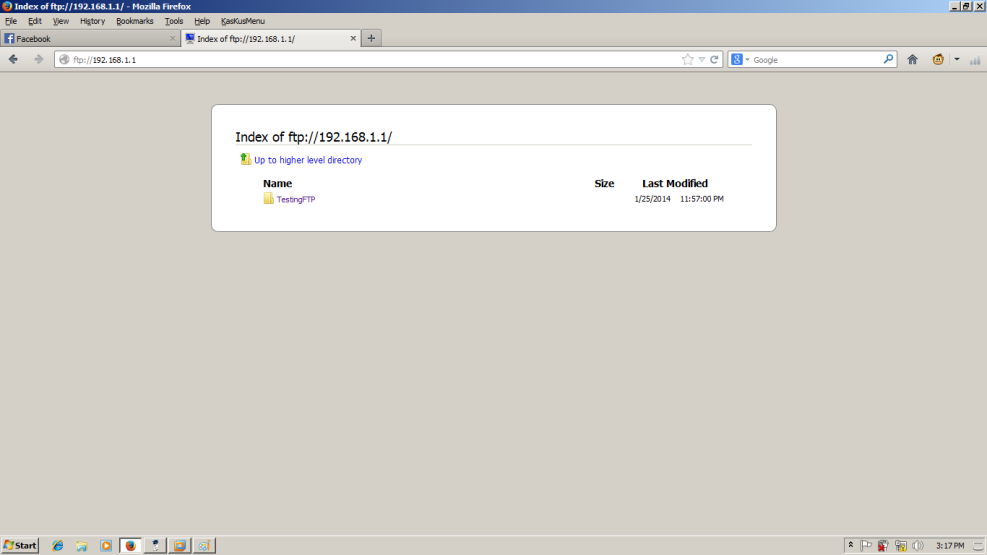Viewport: 987px width, 555px height.
Task: Click the Show desktop button
Action: click(978, 546)
